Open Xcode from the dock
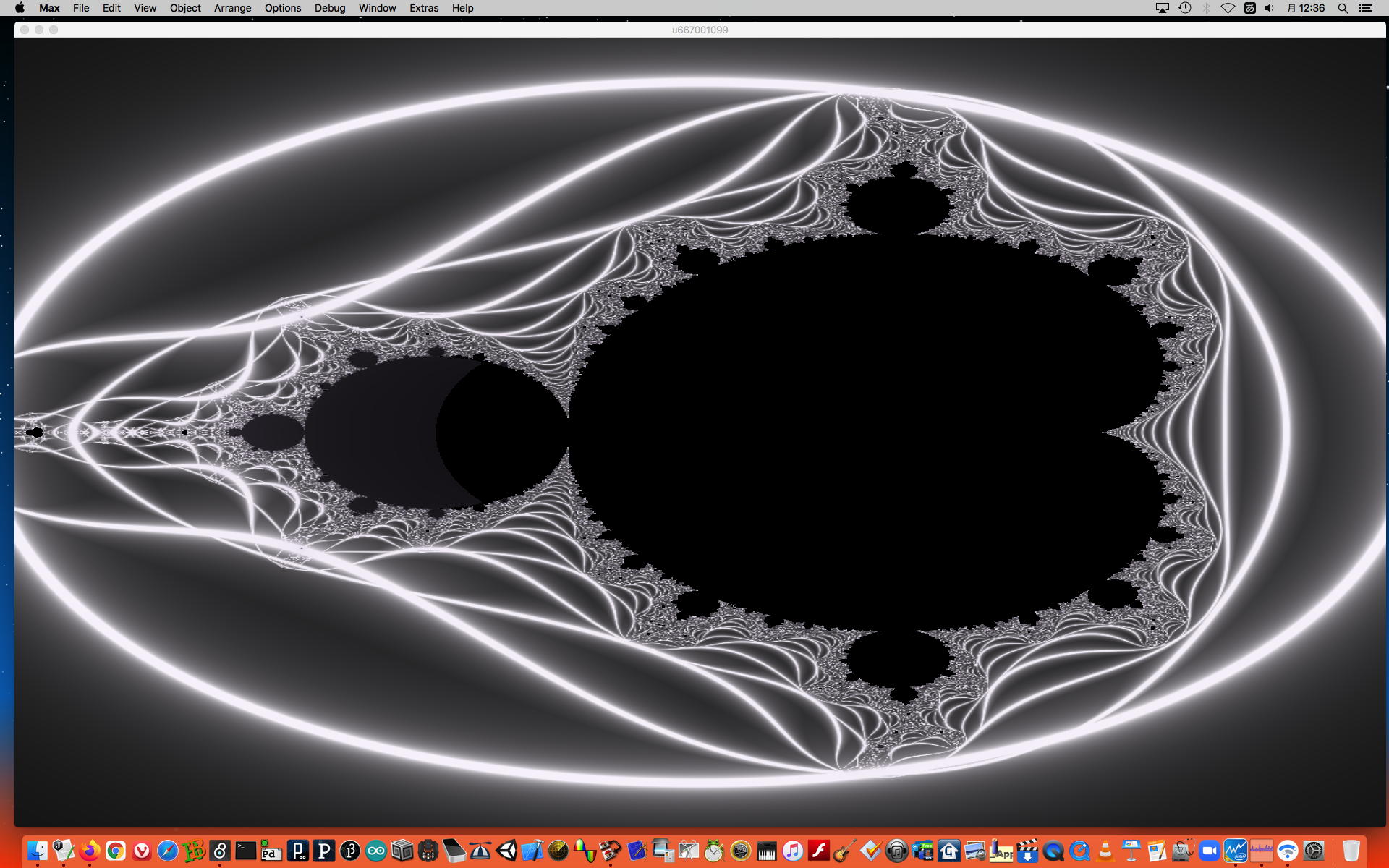The height and width of the screenshot is (868, 1389). coord(532,851)
